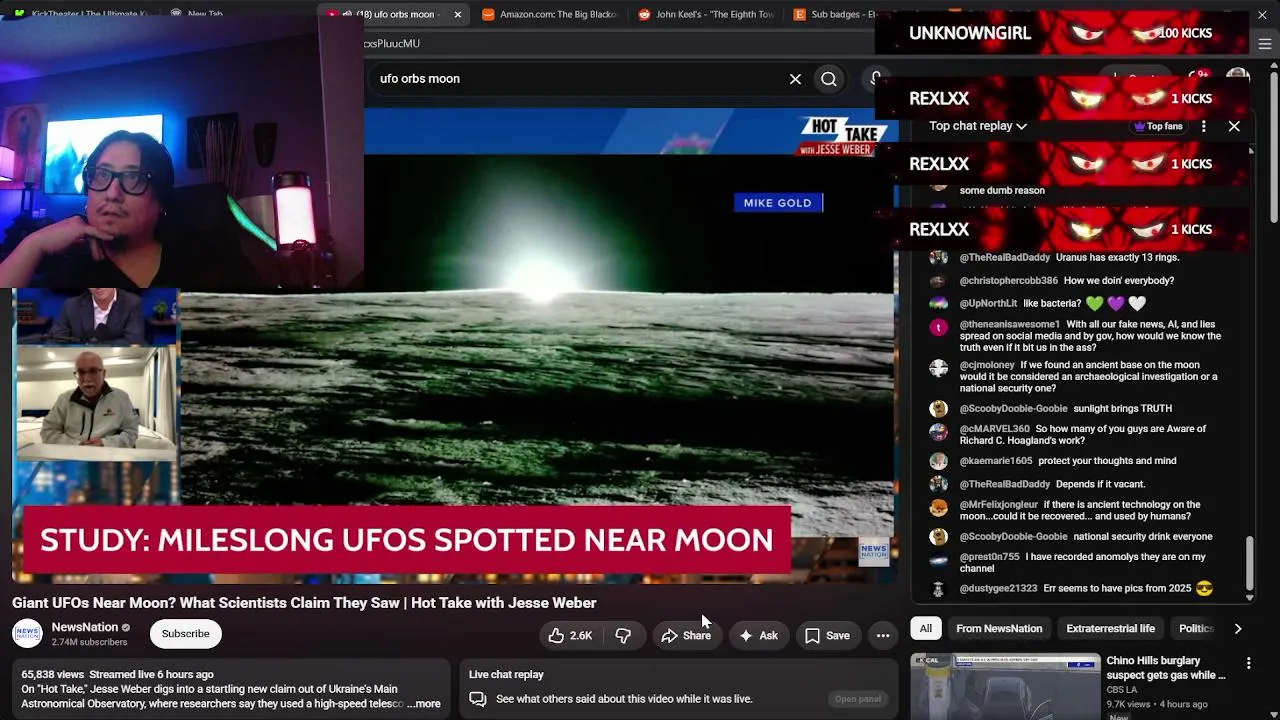Switch to the Amazon.com Big Black browser tab
This screenshot has height=720, width=1280.
click(548, 14)
